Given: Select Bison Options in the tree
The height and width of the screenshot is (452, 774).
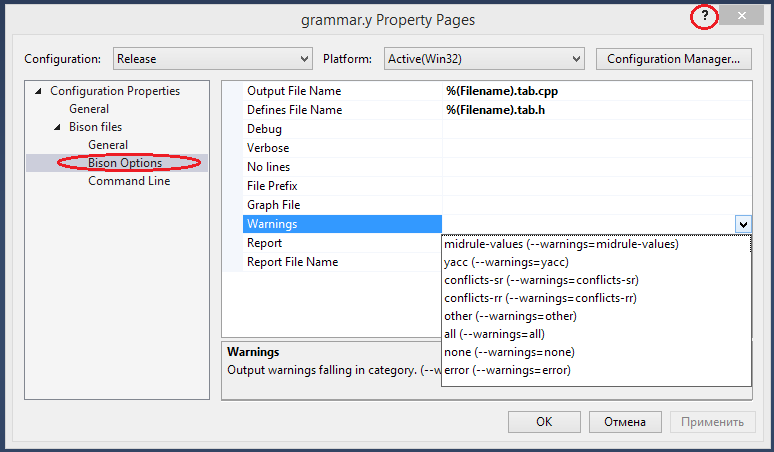Looking at the screenshot, I should 125,163.
